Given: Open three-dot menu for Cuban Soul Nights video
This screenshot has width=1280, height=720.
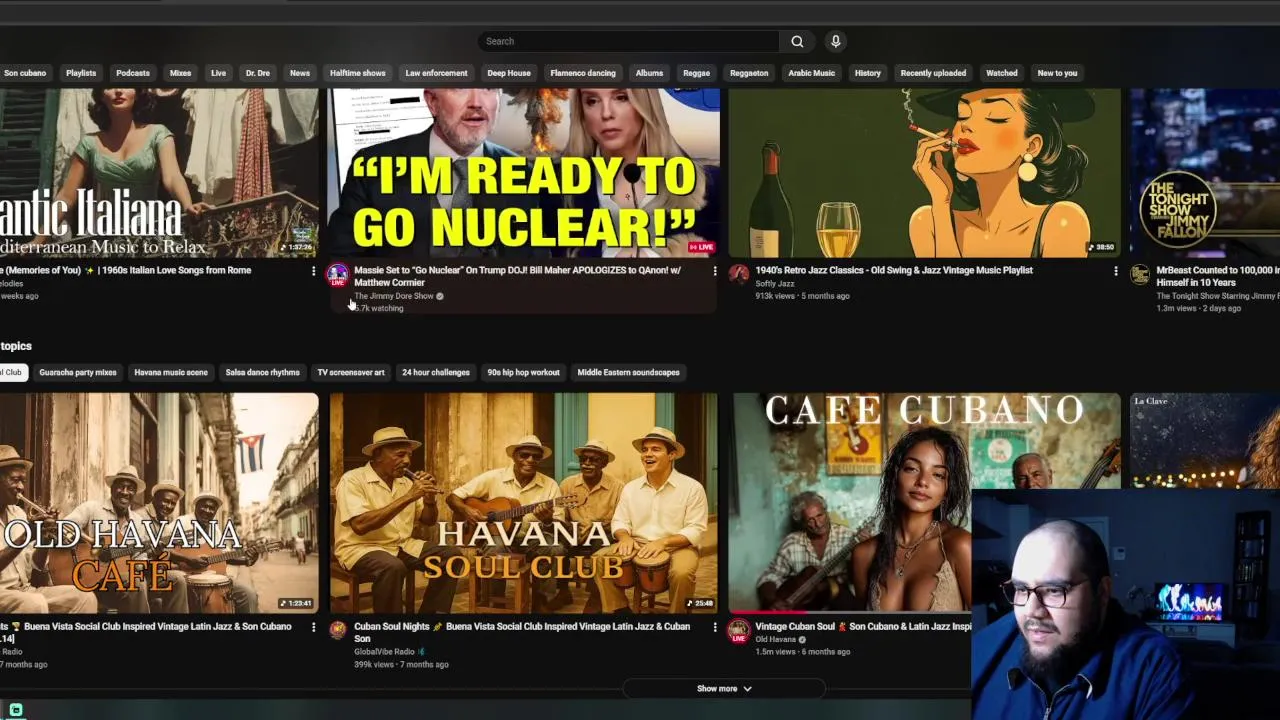Looking at the screenshot, I should point(714,627).
